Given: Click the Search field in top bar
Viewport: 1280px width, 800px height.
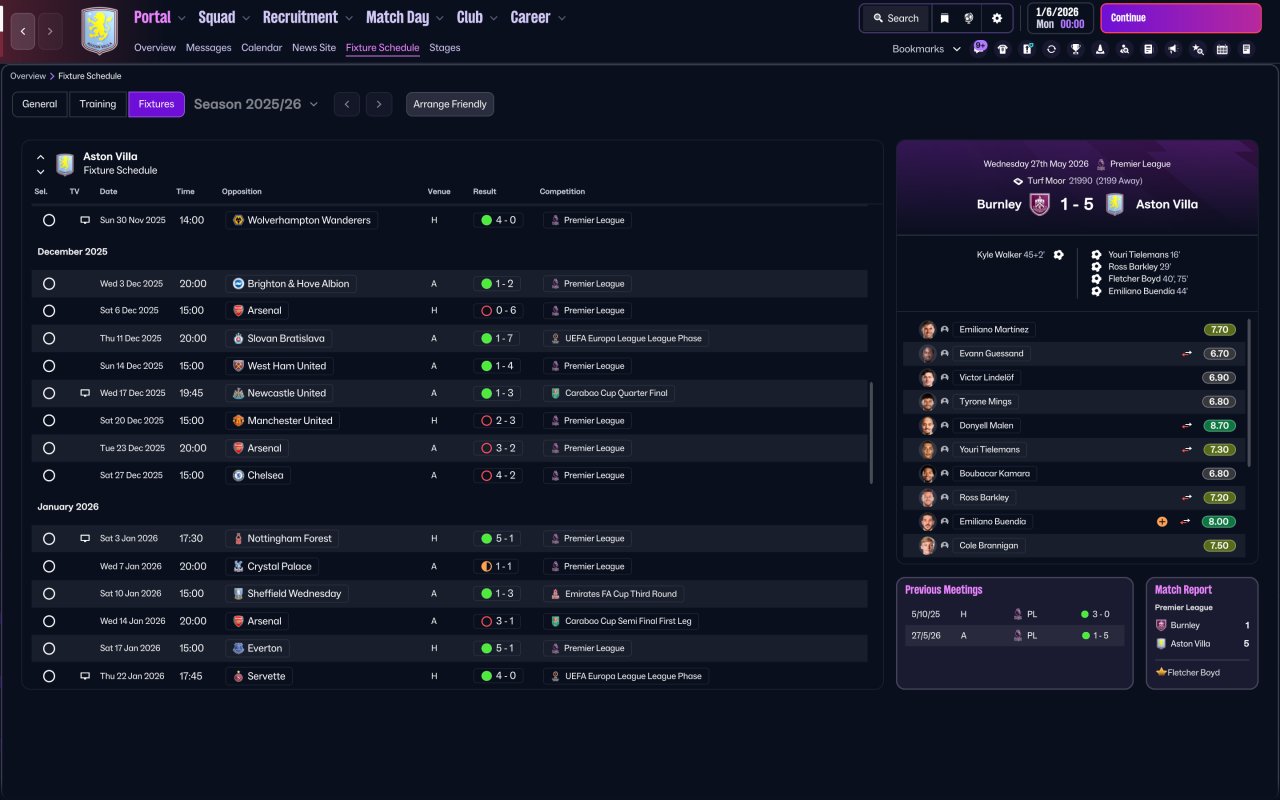Looking at the screenshot, I should coord(896,18).
